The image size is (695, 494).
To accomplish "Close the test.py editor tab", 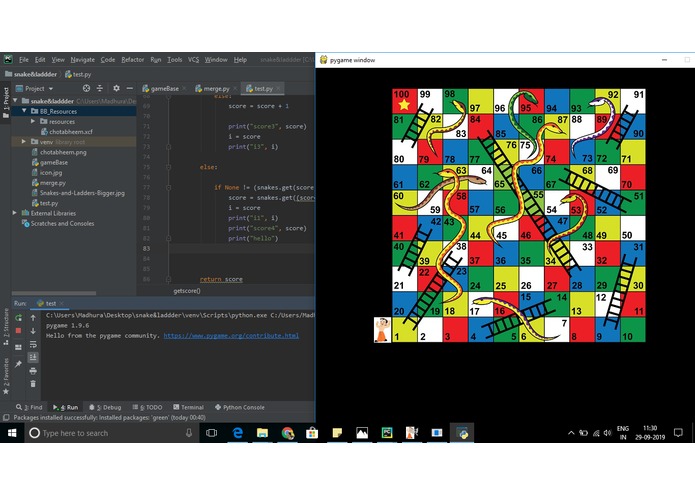I will (278, 89).
